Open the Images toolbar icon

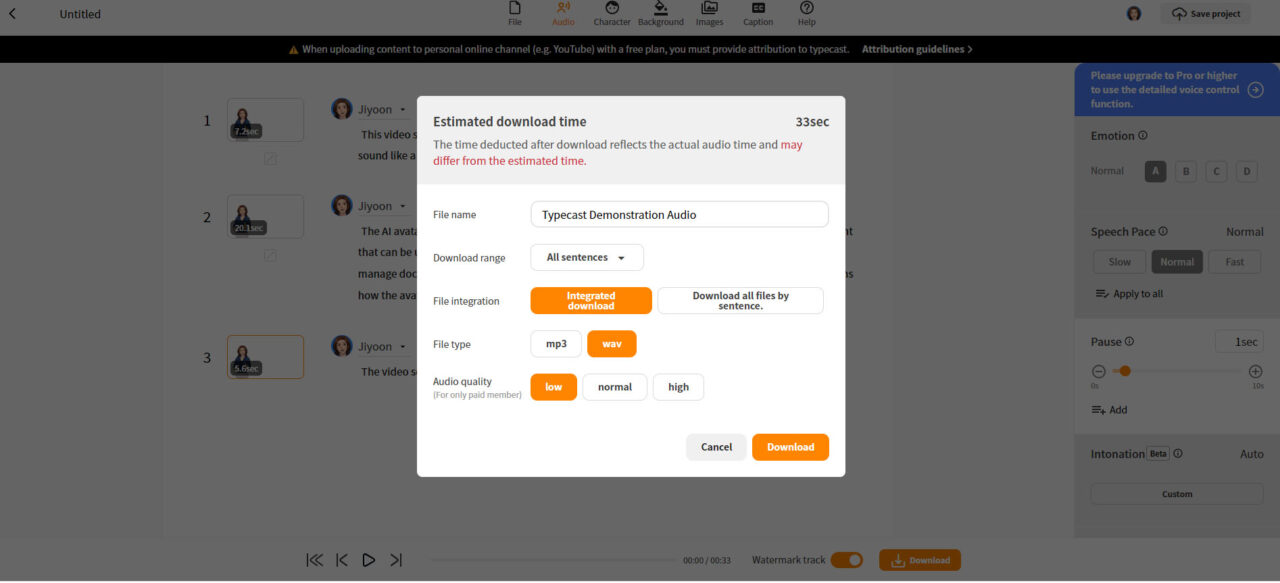709,13
